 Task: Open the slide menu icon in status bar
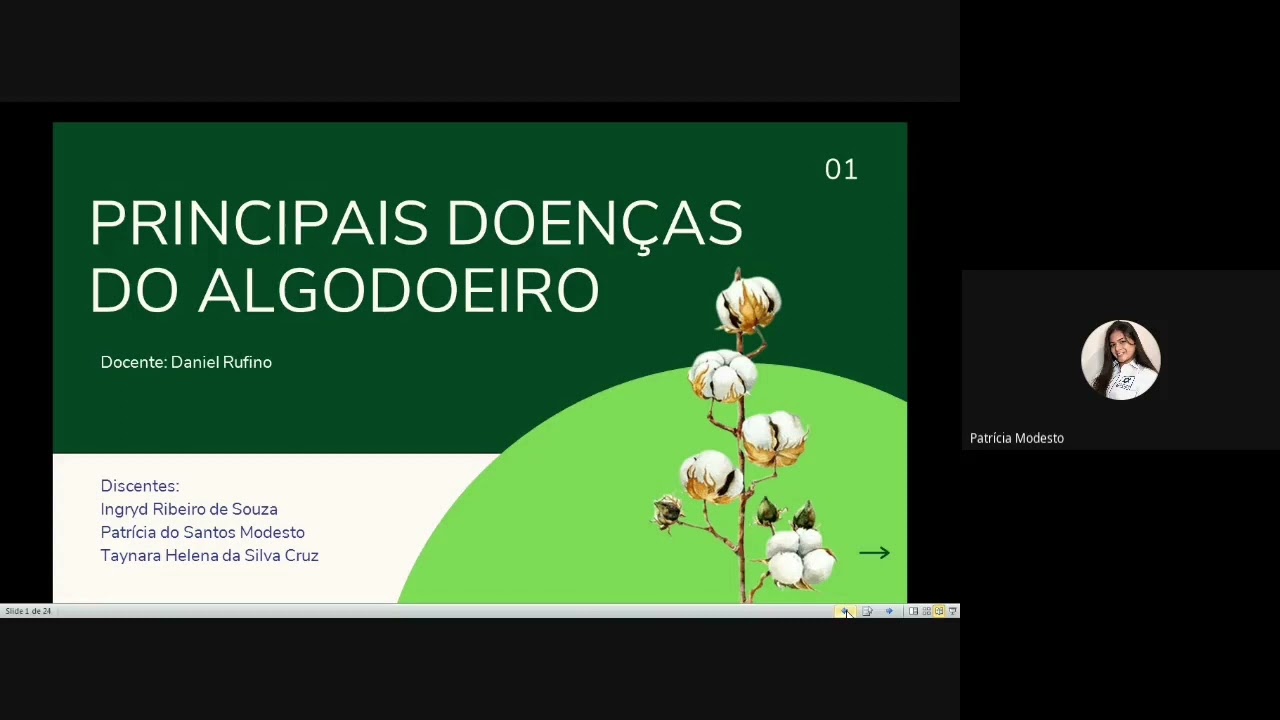(867, 611)
